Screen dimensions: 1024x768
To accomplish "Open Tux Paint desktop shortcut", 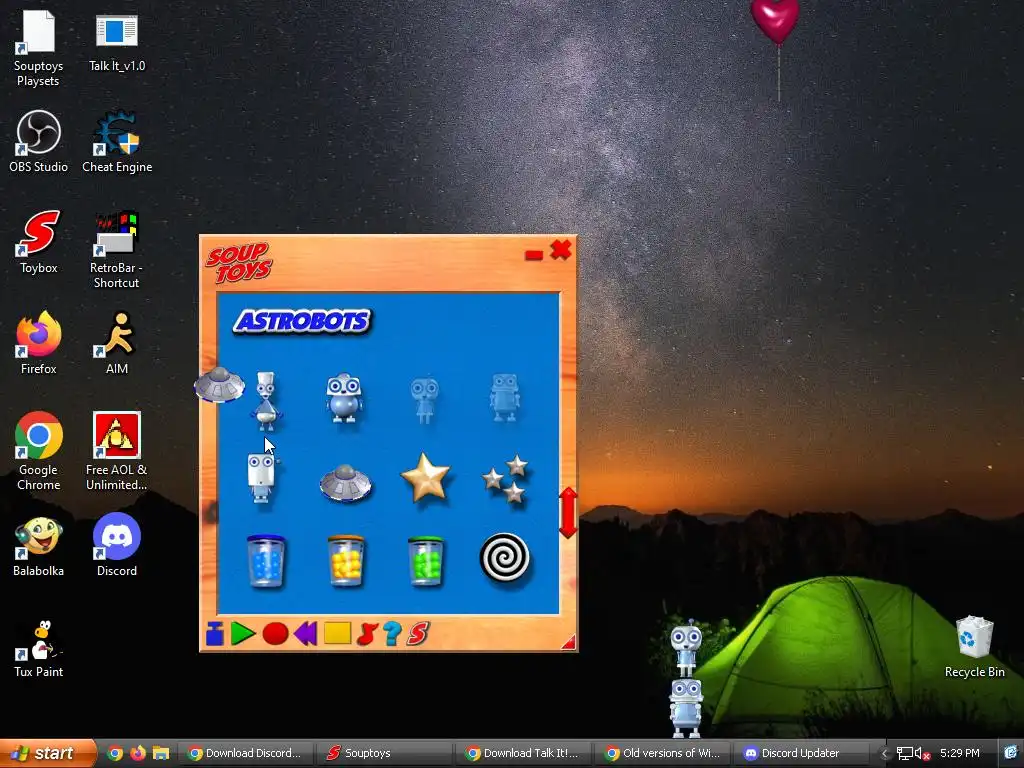I will (39, 649).
